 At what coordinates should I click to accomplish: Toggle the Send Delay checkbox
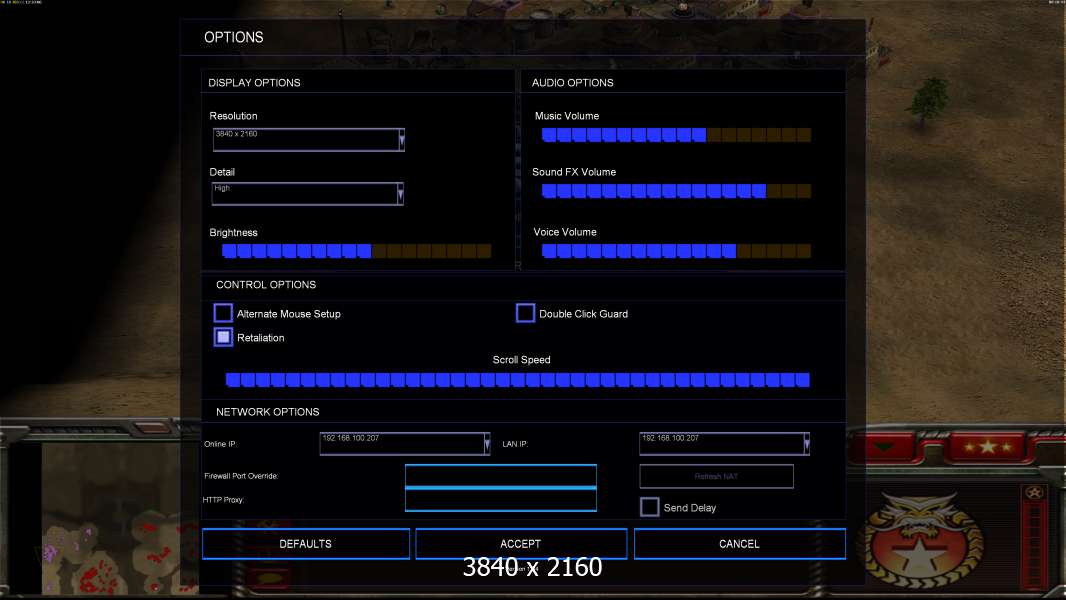(649, 507)
